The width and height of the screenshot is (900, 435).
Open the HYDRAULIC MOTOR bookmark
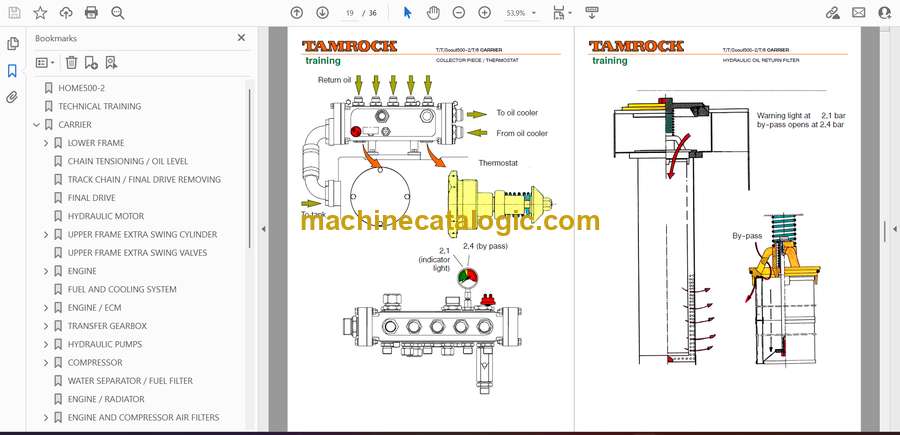106,216
